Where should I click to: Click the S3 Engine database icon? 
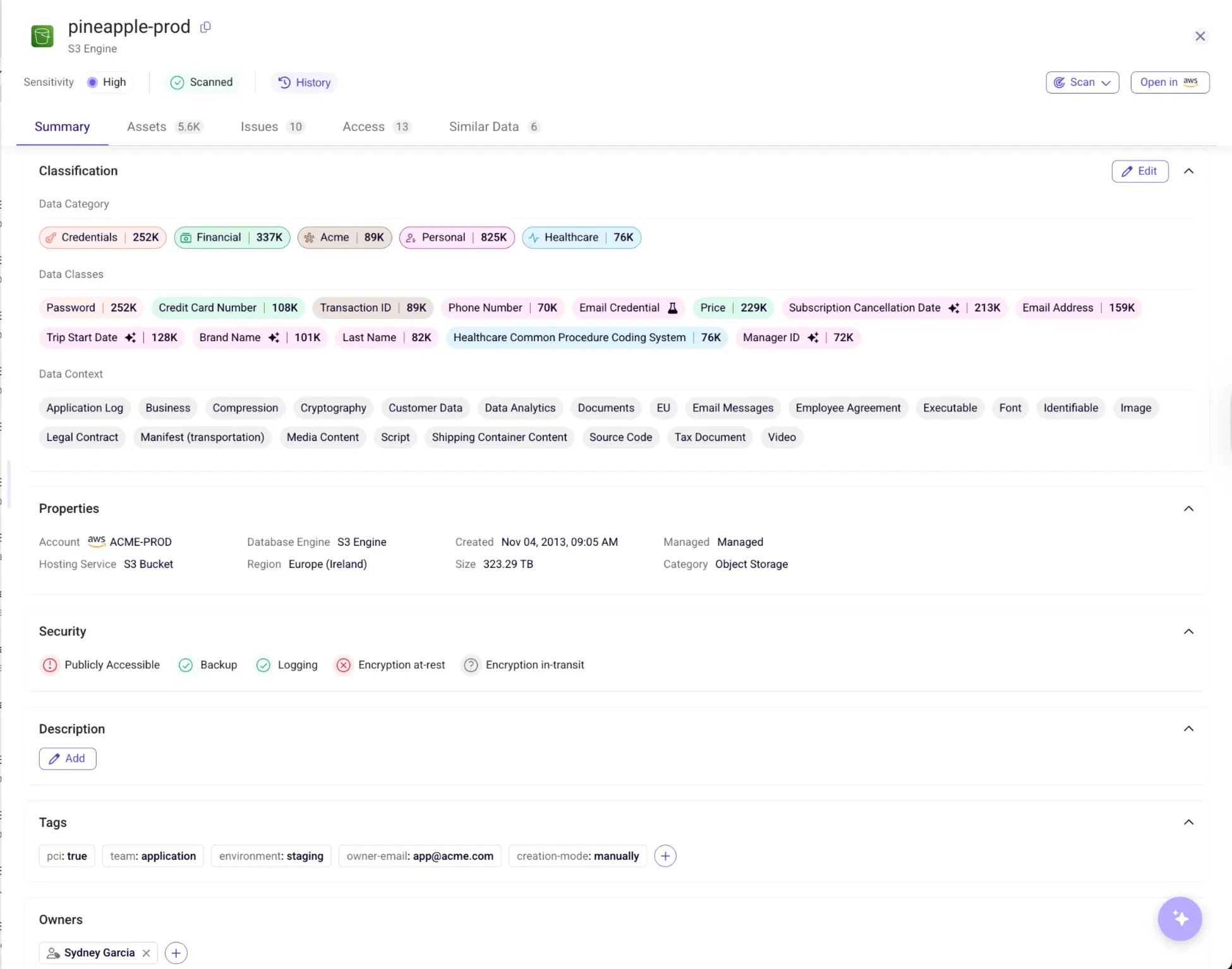(x=41, y=36)
